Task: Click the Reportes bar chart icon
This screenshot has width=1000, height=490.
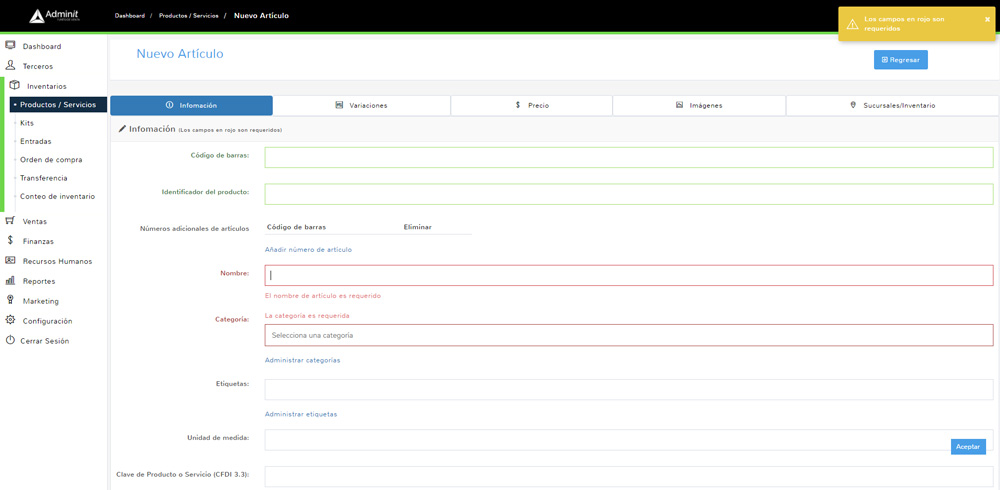Action: (x=11, y=281)
